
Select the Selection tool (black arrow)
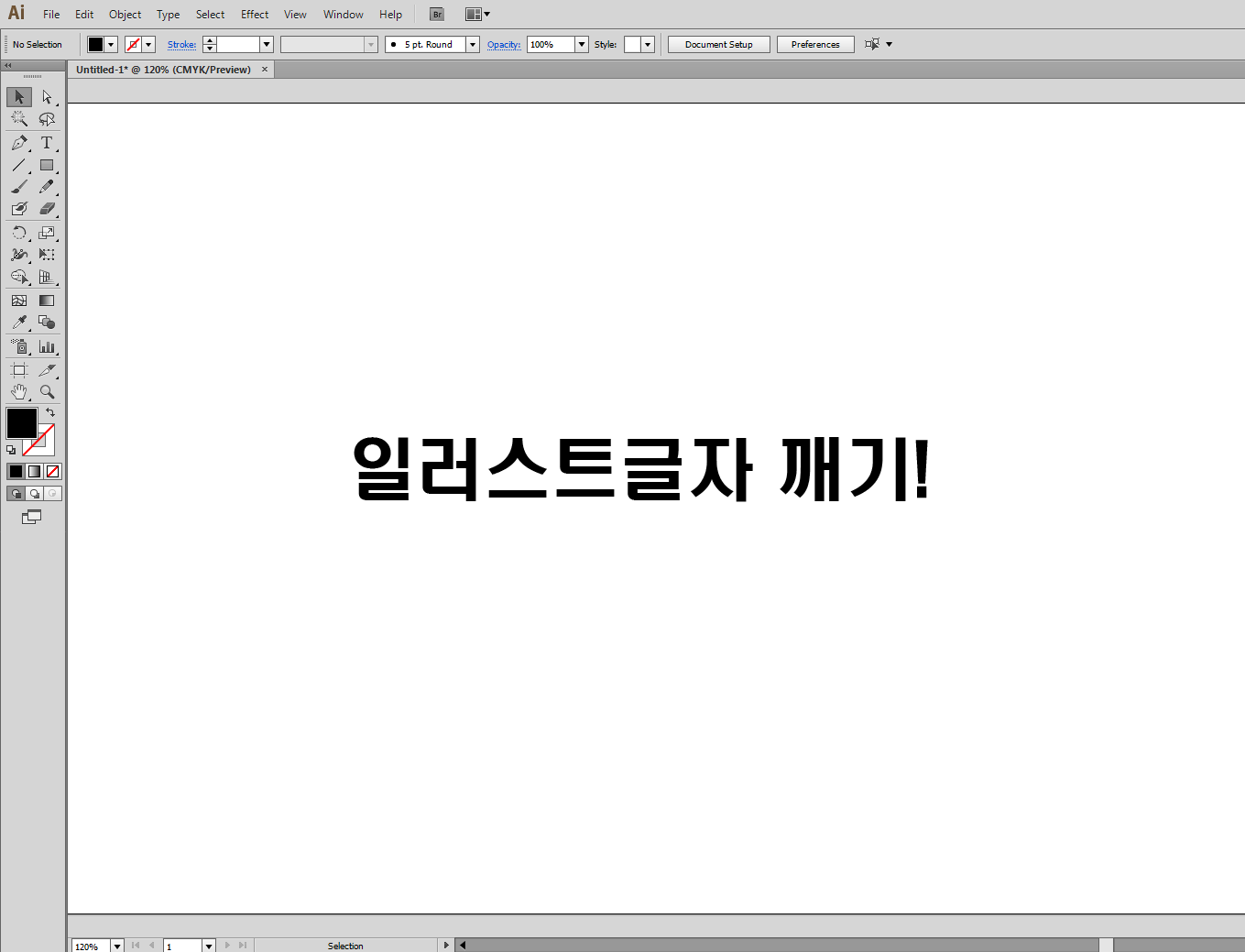pyautogui.click(x=19, y=97)
